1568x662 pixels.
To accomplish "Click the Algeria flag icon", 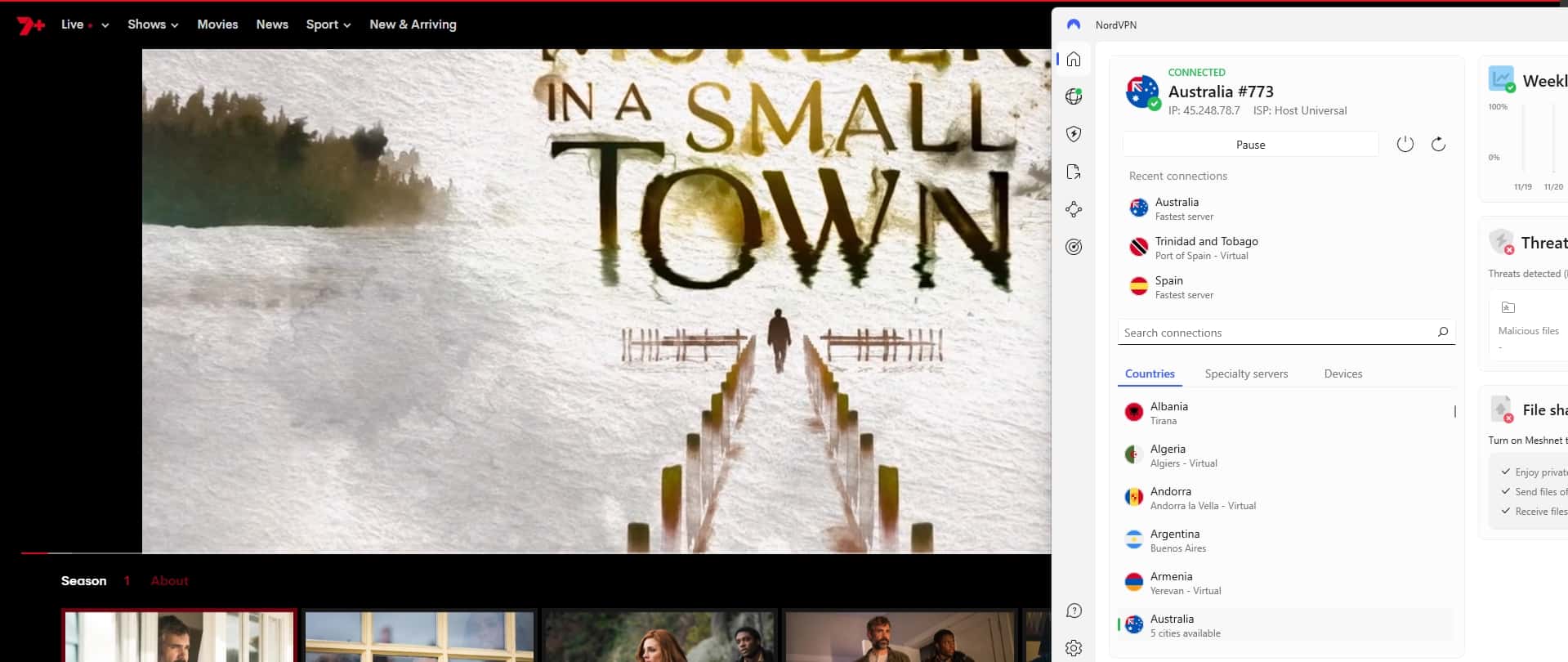I will tap(1133, 455).
